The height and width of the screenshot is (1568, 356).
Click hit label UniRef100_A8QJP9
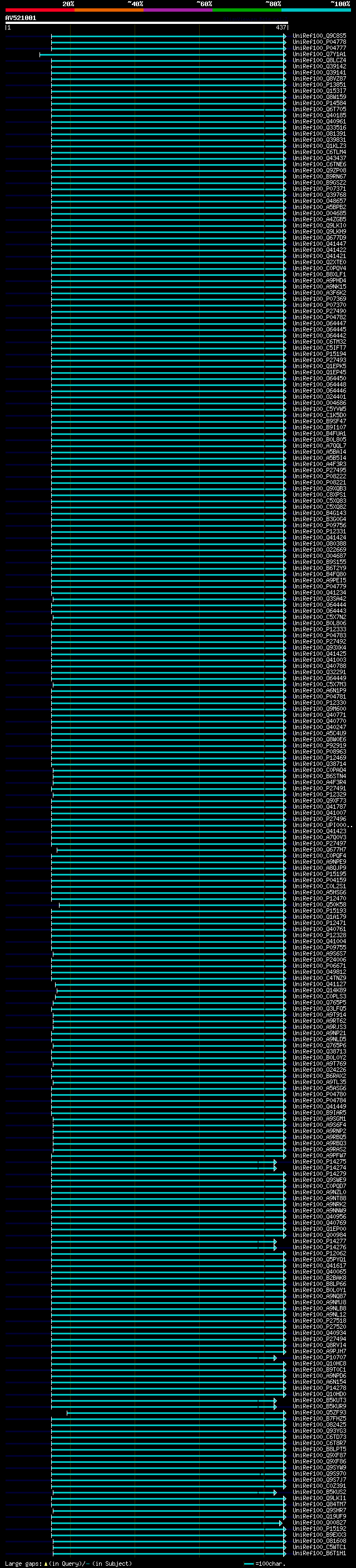319,867
